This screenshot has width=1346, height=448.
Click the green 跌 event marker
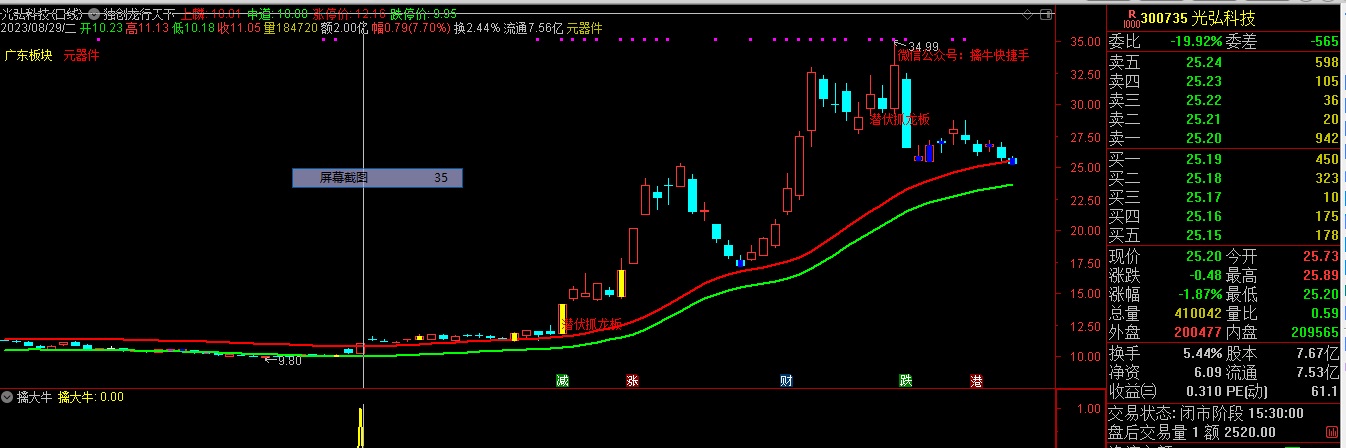pos(905,381)
